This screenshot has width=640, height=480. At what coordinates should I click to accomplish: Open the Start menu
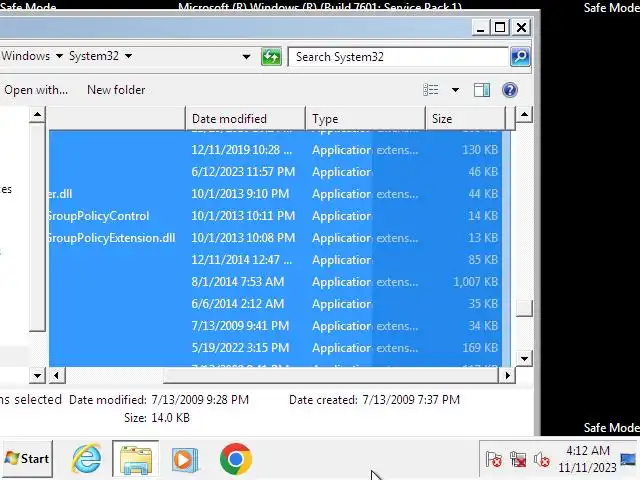27,459
